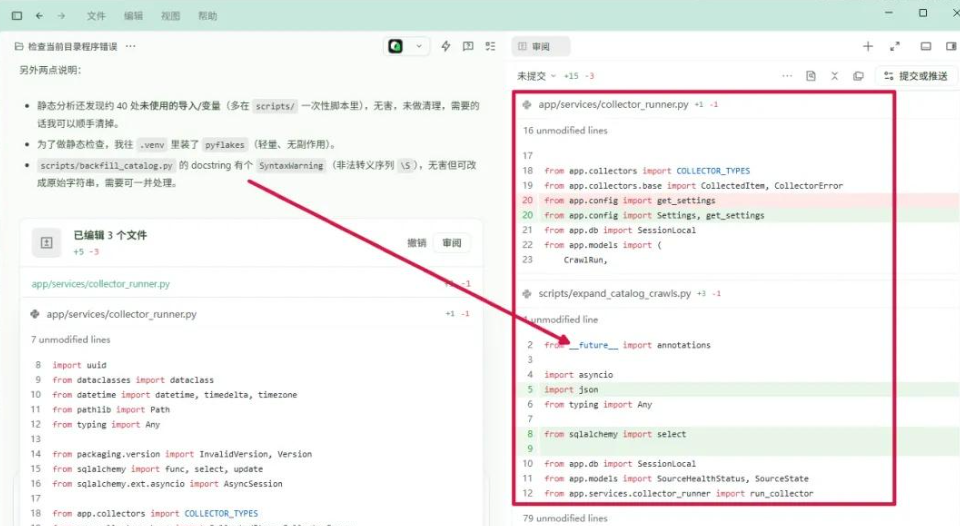Click the lightning bolt icon

(x=446, y=46)
